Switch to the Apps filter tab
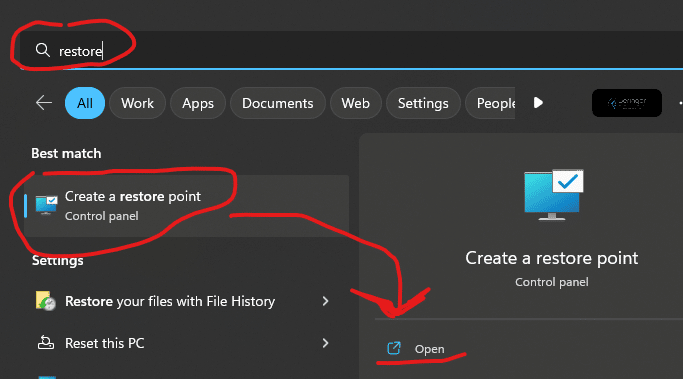This screenshot has height=379, width=683. coord(198,103)
